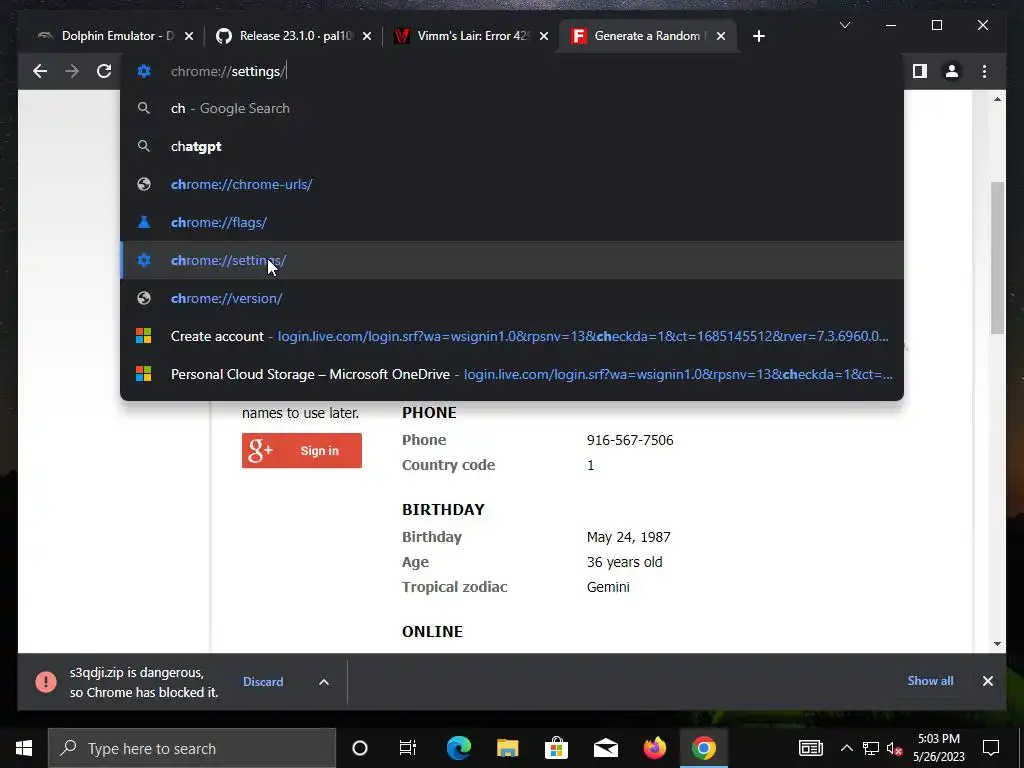Close the Release 23.1.0 tab
The image size is (1024, 768).
click(367, 36)
